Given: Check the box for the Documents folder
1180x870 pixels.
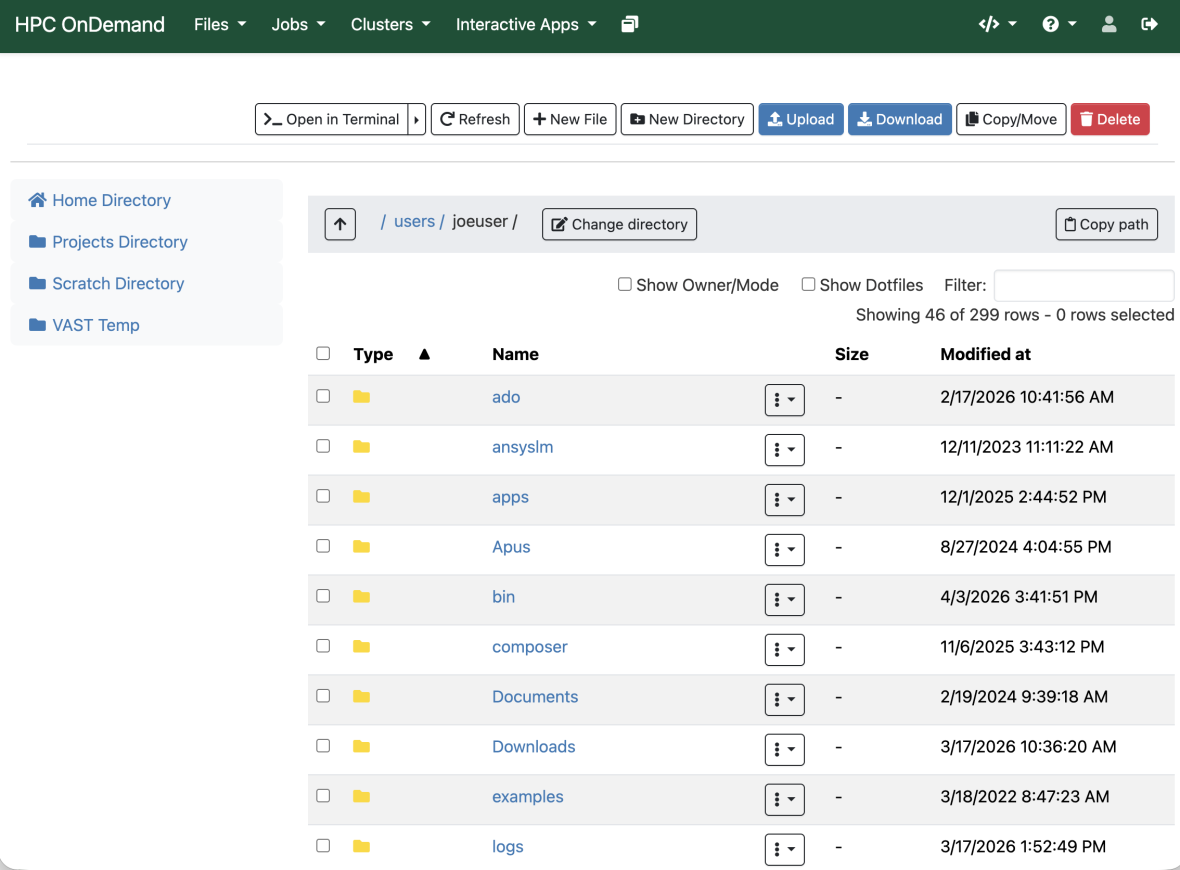Looking at the screenshot, I should (323, 696).
